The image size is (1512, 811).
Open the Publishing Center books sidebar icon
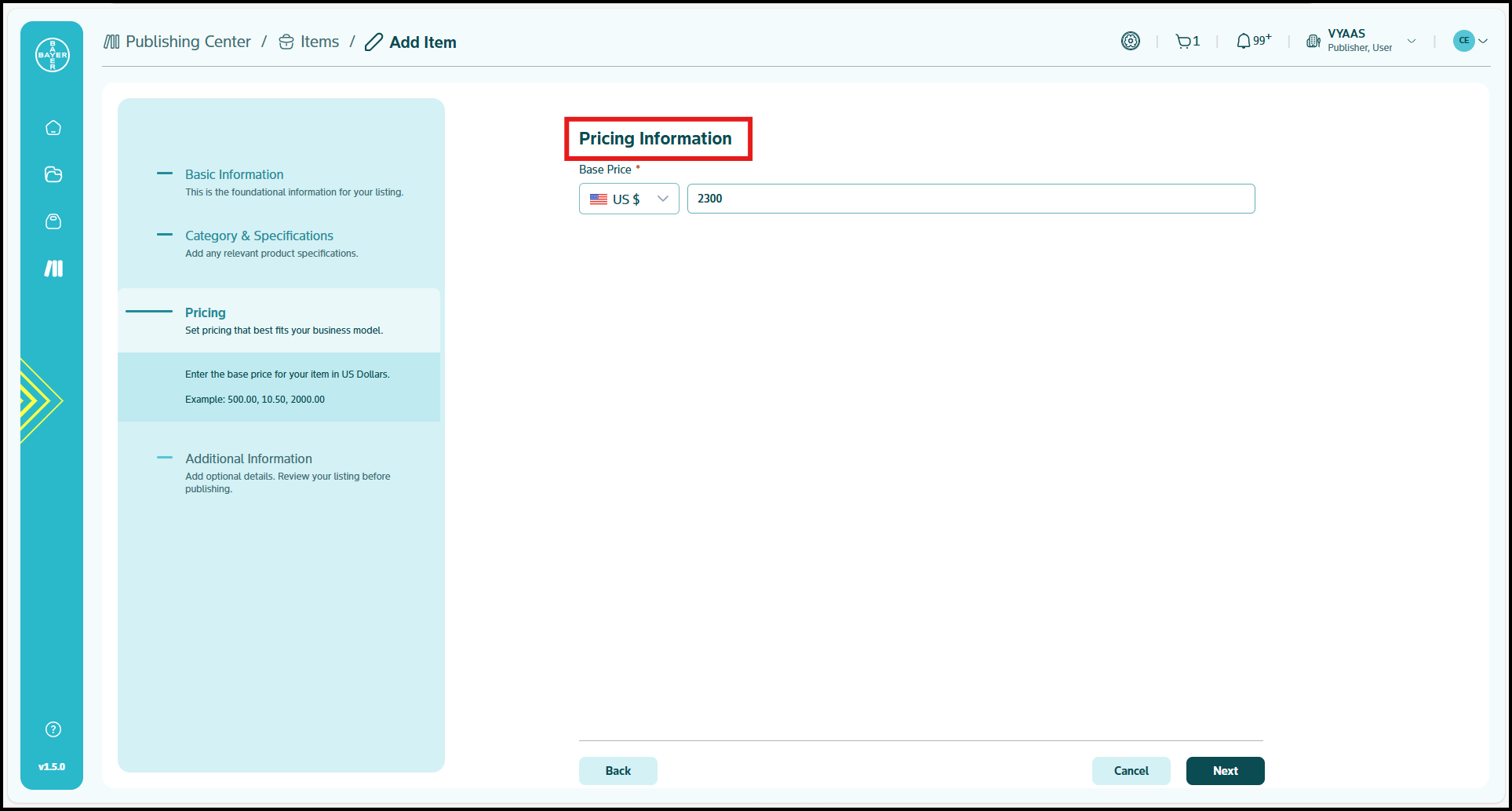click(53, 269)
